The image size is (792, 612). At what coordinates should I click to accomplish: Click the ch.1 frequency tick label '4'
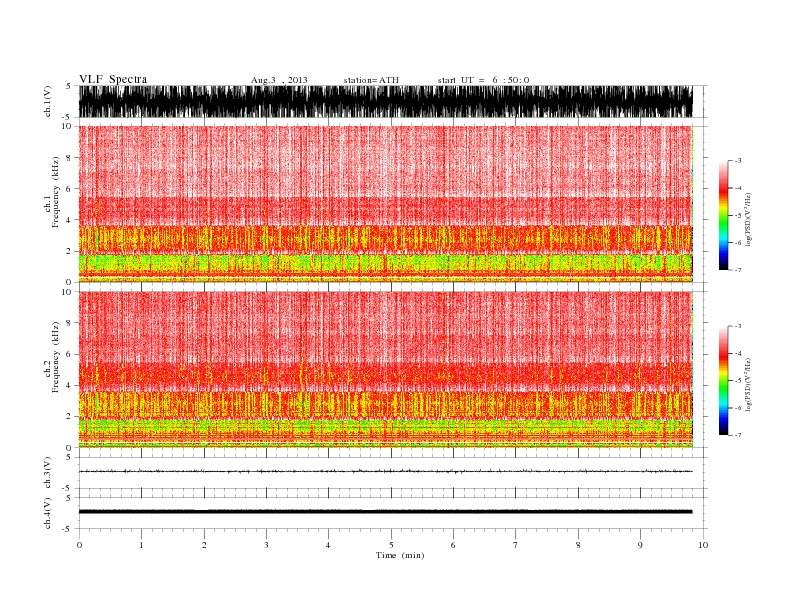point(69,220)
